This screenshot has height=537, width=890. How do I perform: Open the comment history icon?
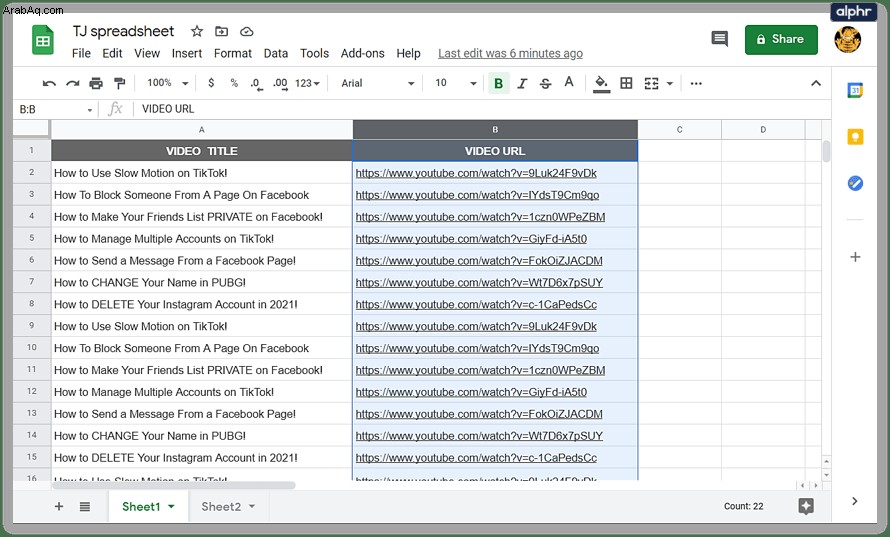(719, 39)
